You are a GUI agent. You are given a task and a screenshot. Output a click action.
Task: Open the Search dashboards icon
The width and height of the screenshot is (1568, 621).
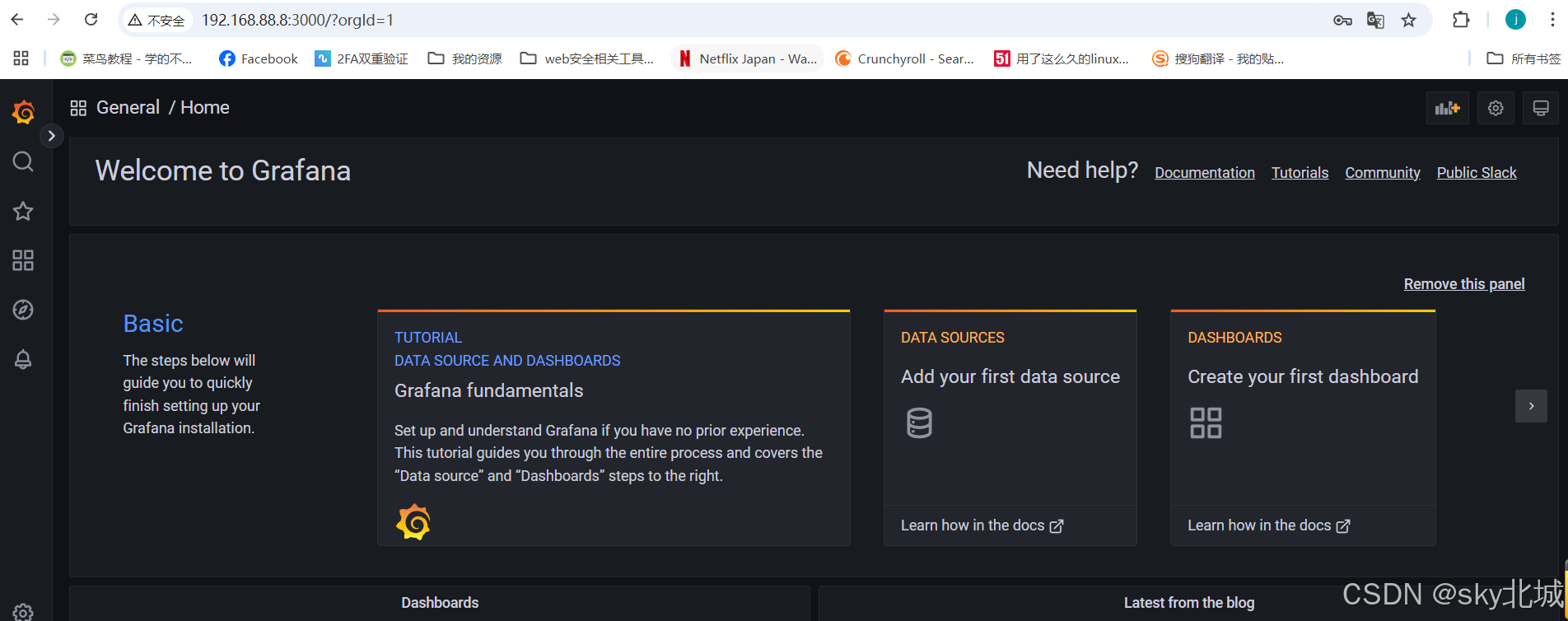(x=23, y=161)
